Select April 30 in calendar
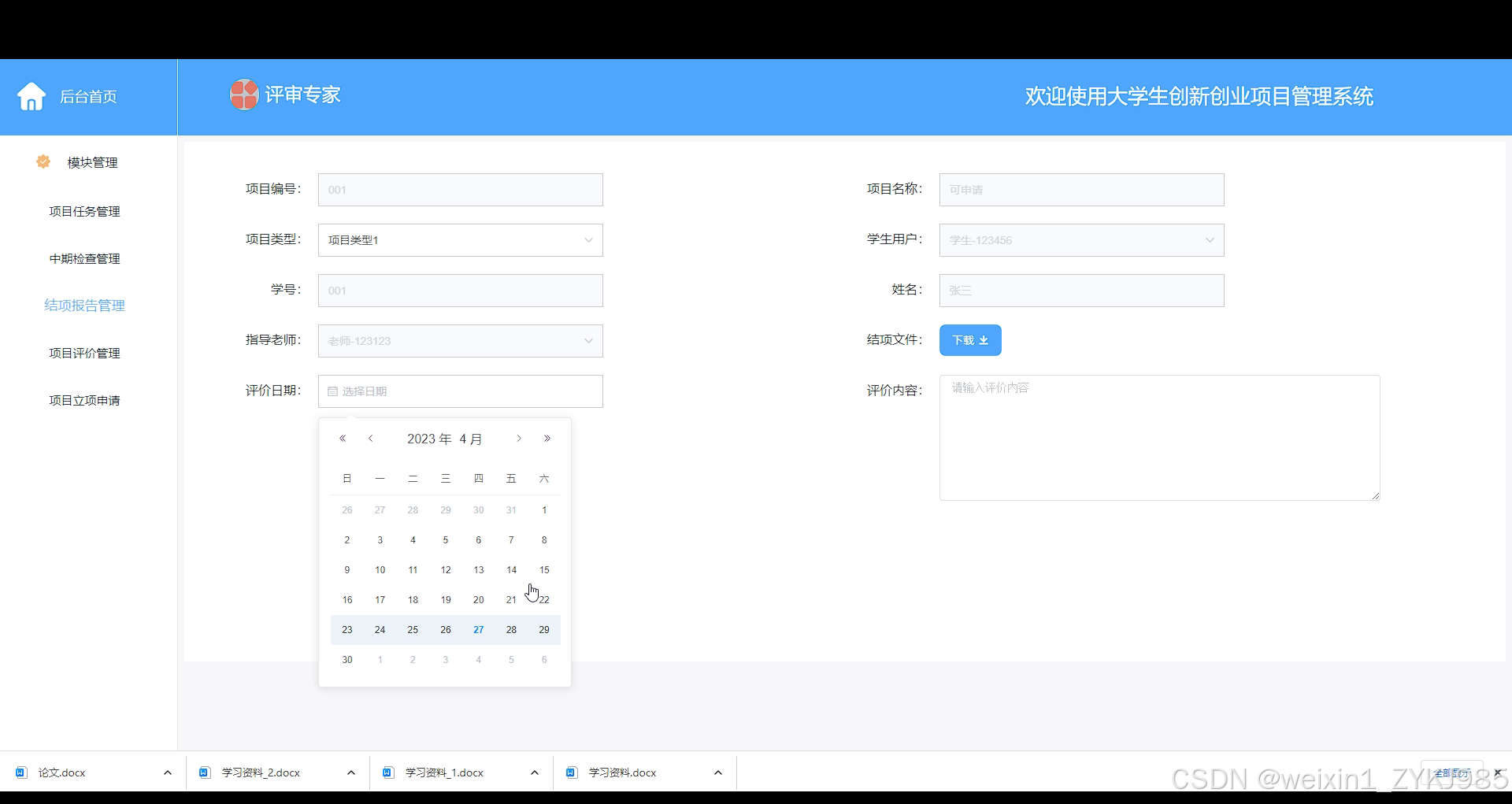This screenshot has height=804, width=1512. (x=347, y=660)
